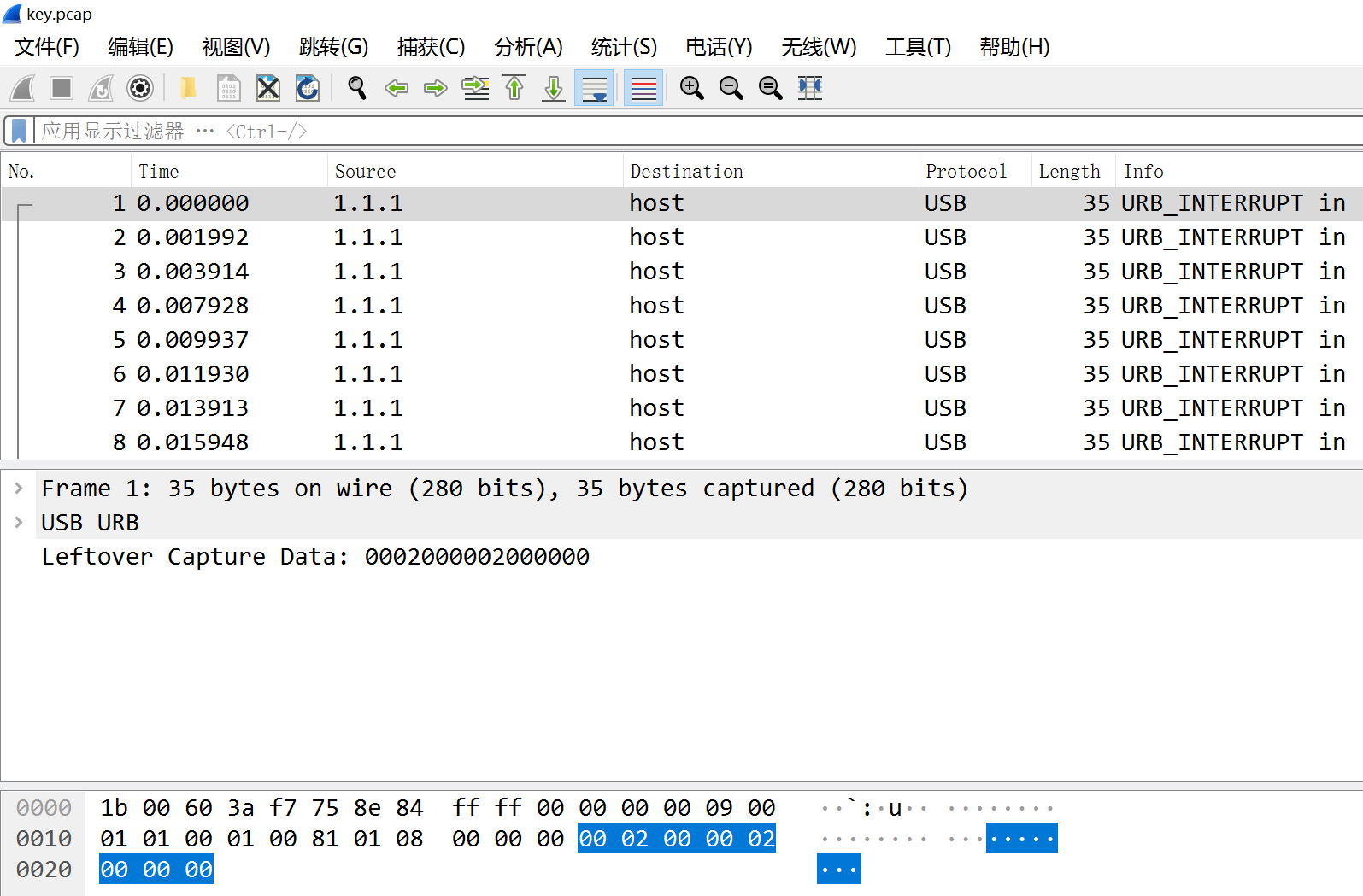Open capture options gear icon

click(x=140, y=88)
